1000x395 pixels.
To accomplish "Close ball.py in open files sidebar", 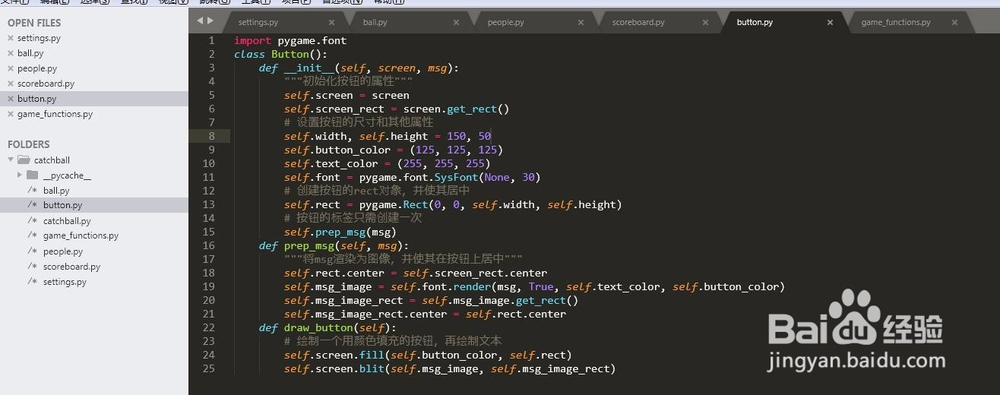I will point(10,54).
